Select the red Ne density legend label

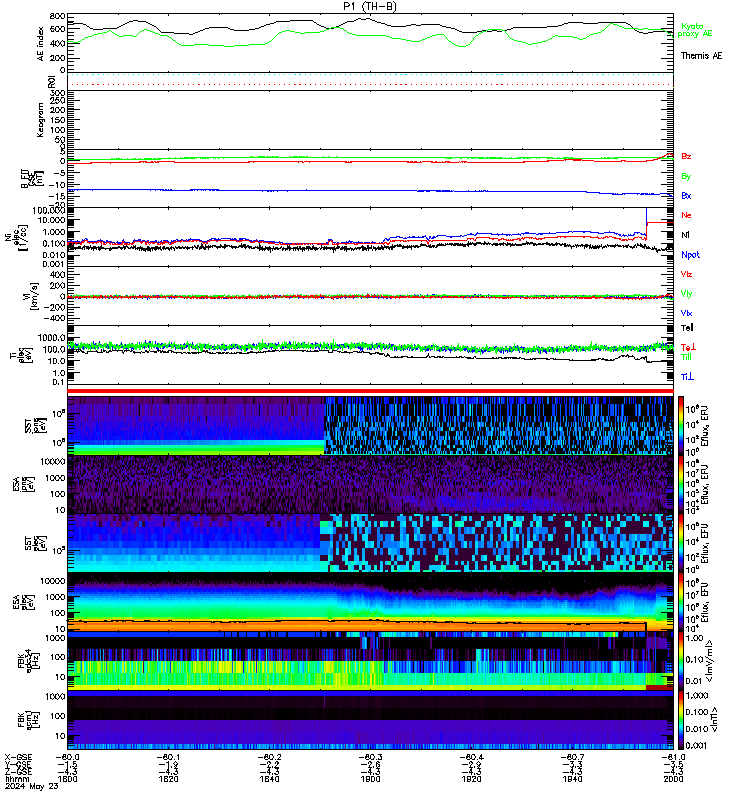pos(686,215)
